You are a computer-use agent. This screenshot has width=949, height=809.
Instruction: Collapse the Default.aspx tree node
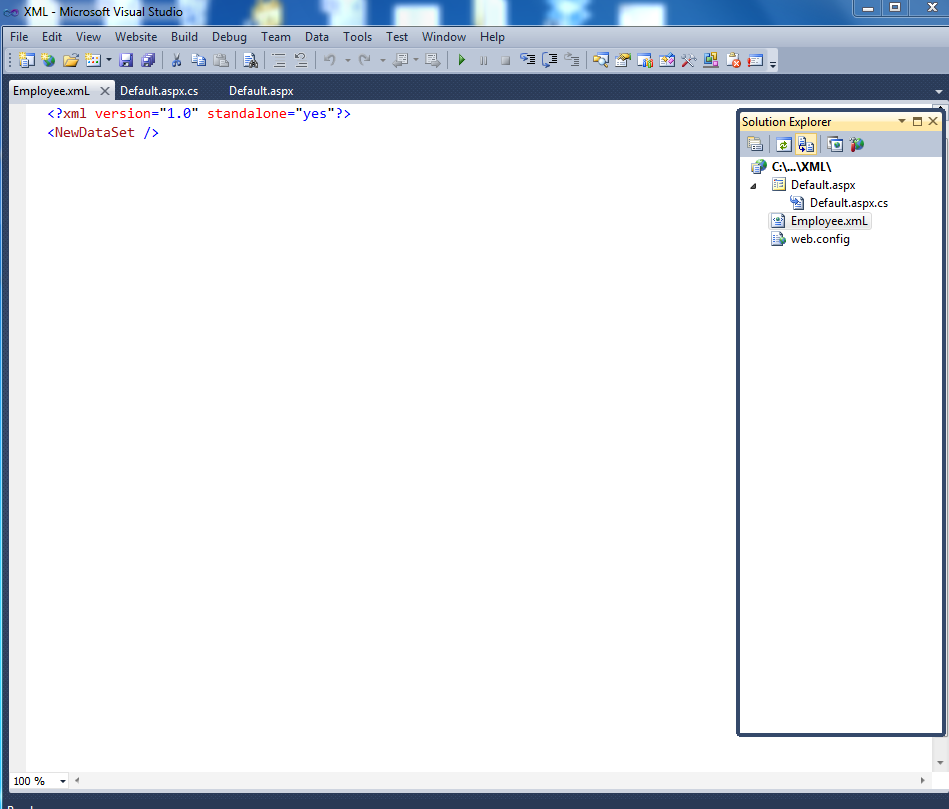click(753, 185)
